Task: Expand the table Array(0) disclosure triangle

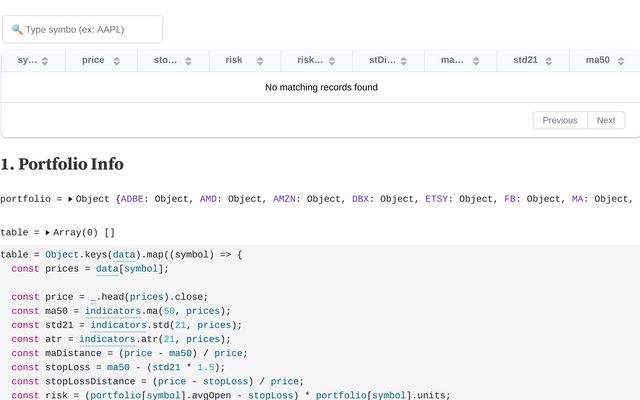Action: (48, 232)
